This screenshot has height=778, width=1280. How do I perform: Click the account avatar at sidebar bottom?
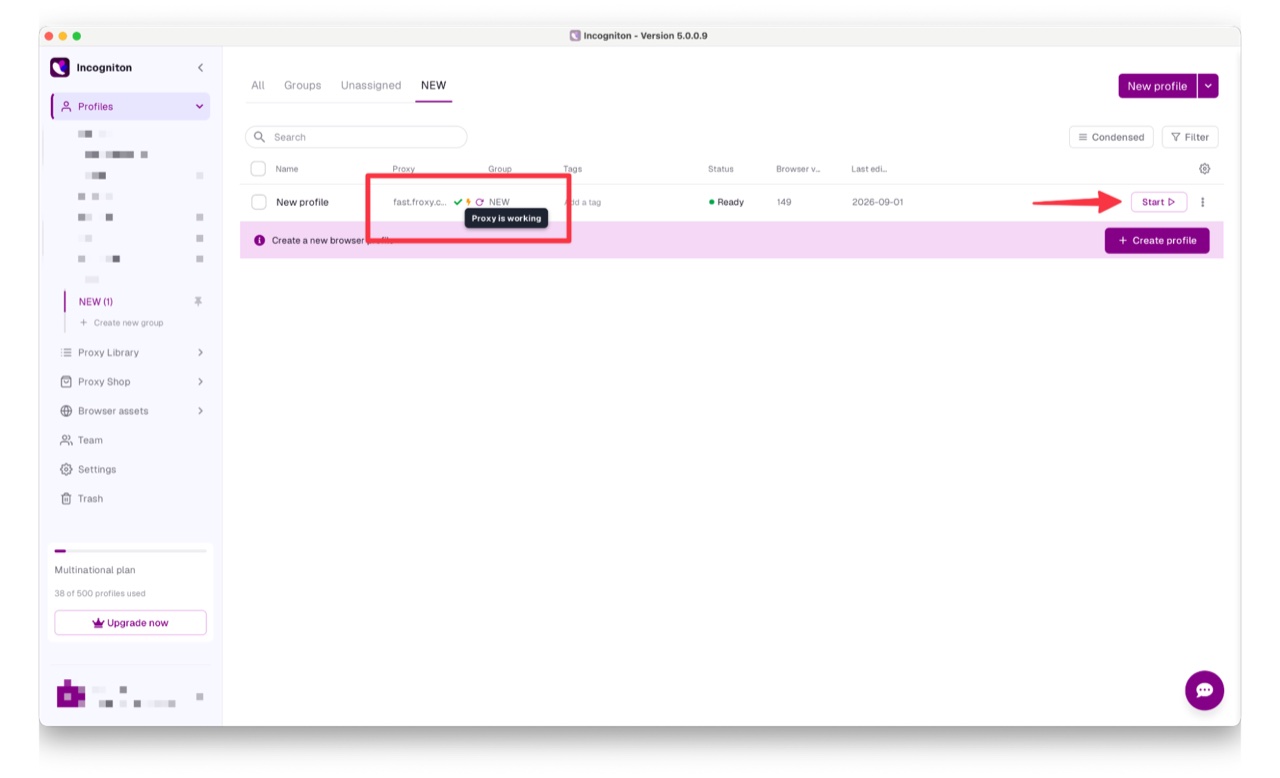point(70,693)
